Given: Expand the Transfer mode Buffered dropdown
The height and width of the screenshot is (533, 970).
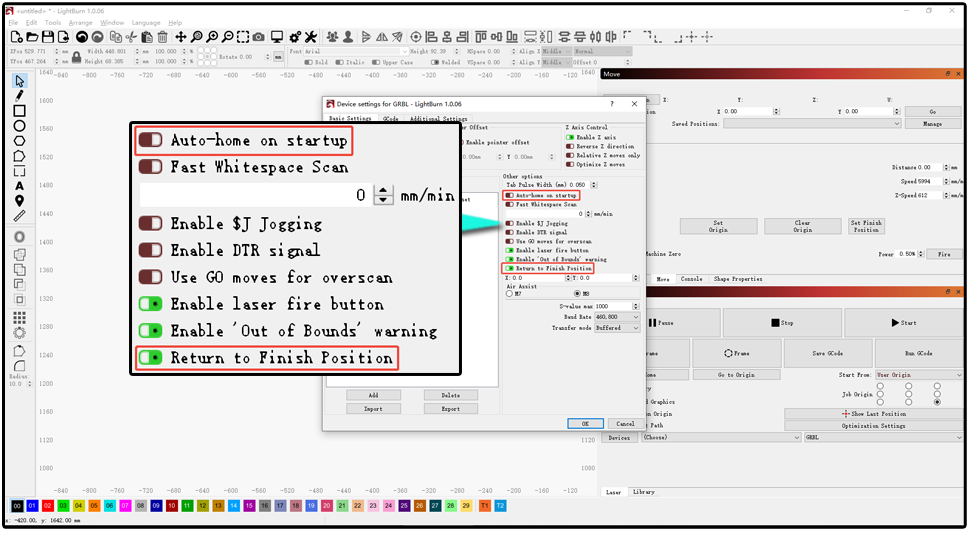Looking at the screenshot, I should (617, 328).
